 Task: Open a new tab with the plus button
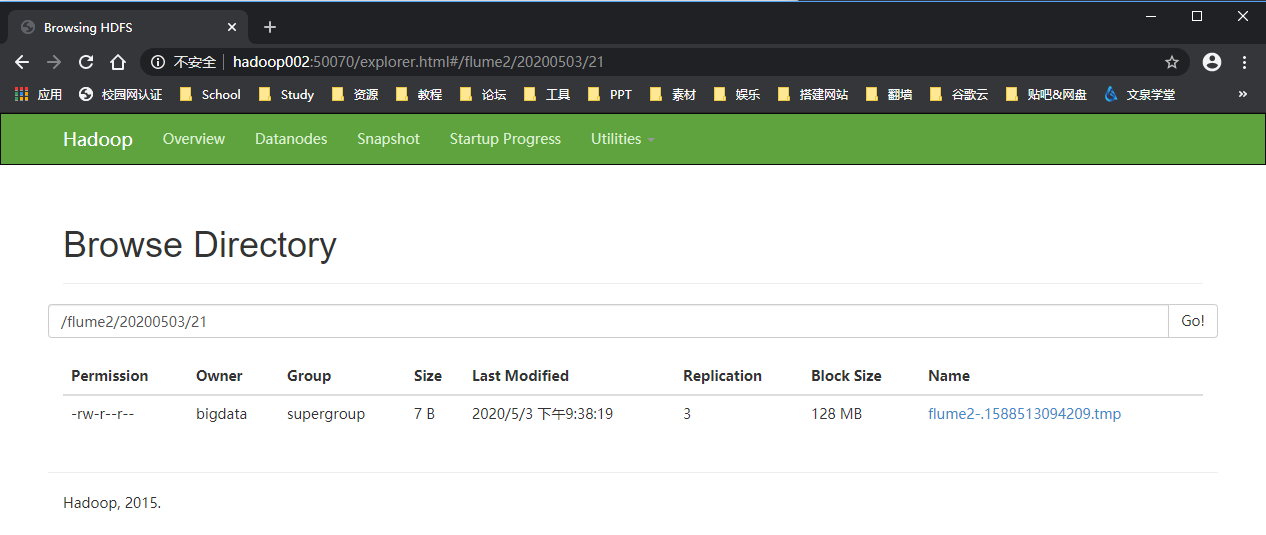point(270,27)
